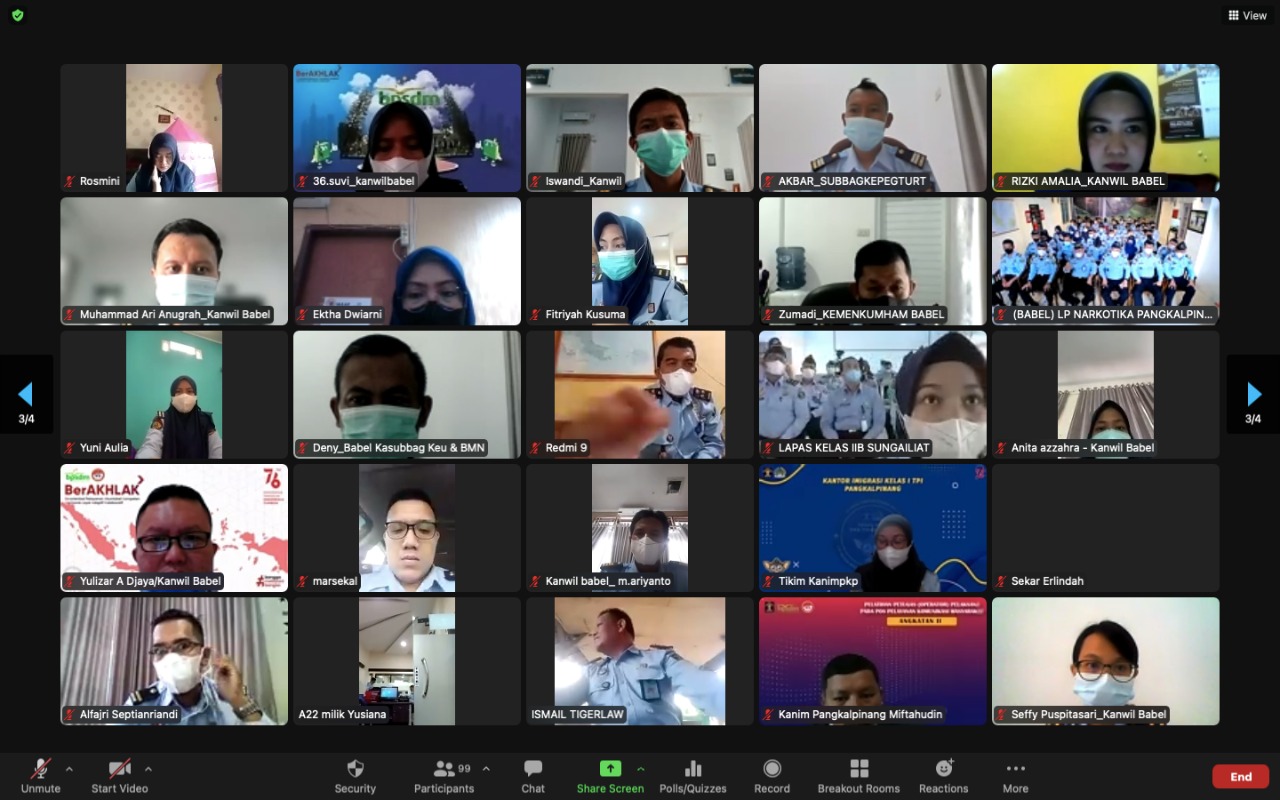Open the View layout menu
1280x800 pixels.
pyautogui.click(x=1247, y=15)
